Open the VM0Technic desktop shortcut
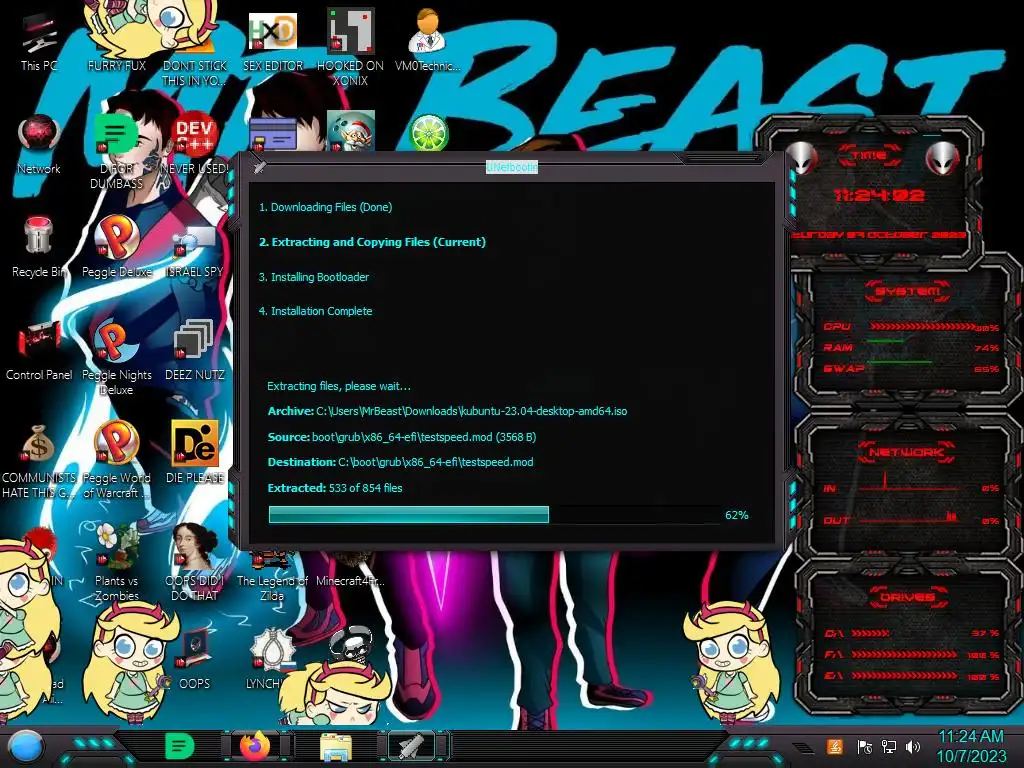1024x768 pixels. coord(428,40)
